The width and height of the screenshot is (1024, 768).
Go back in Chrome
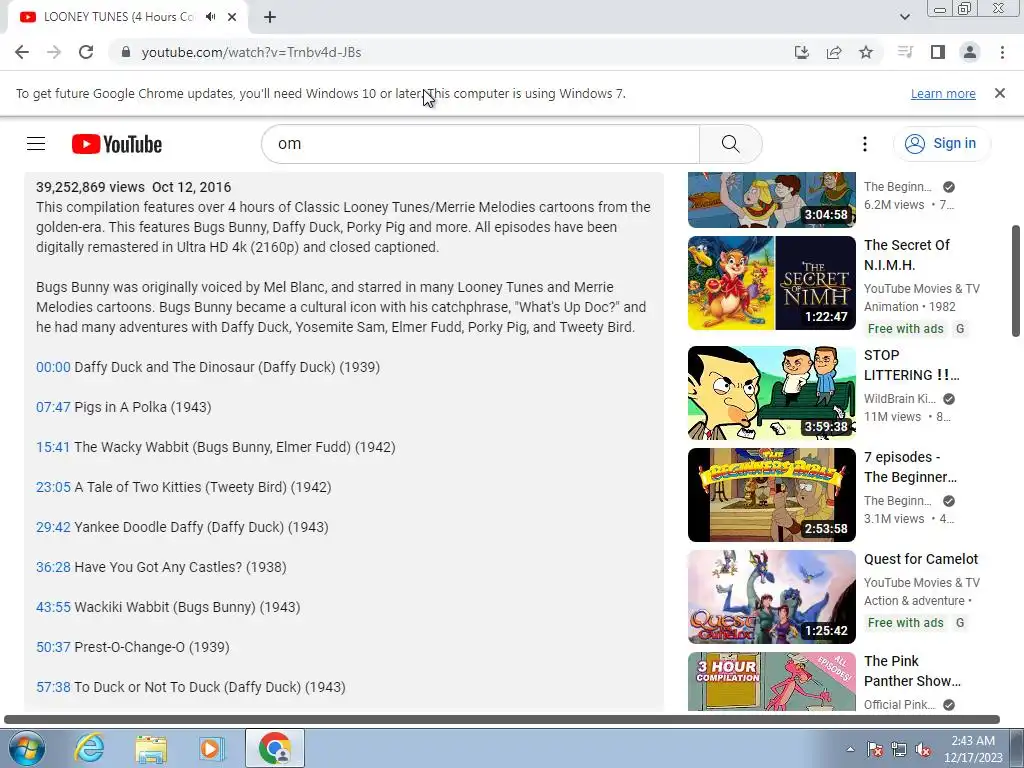tap(22, 52)
